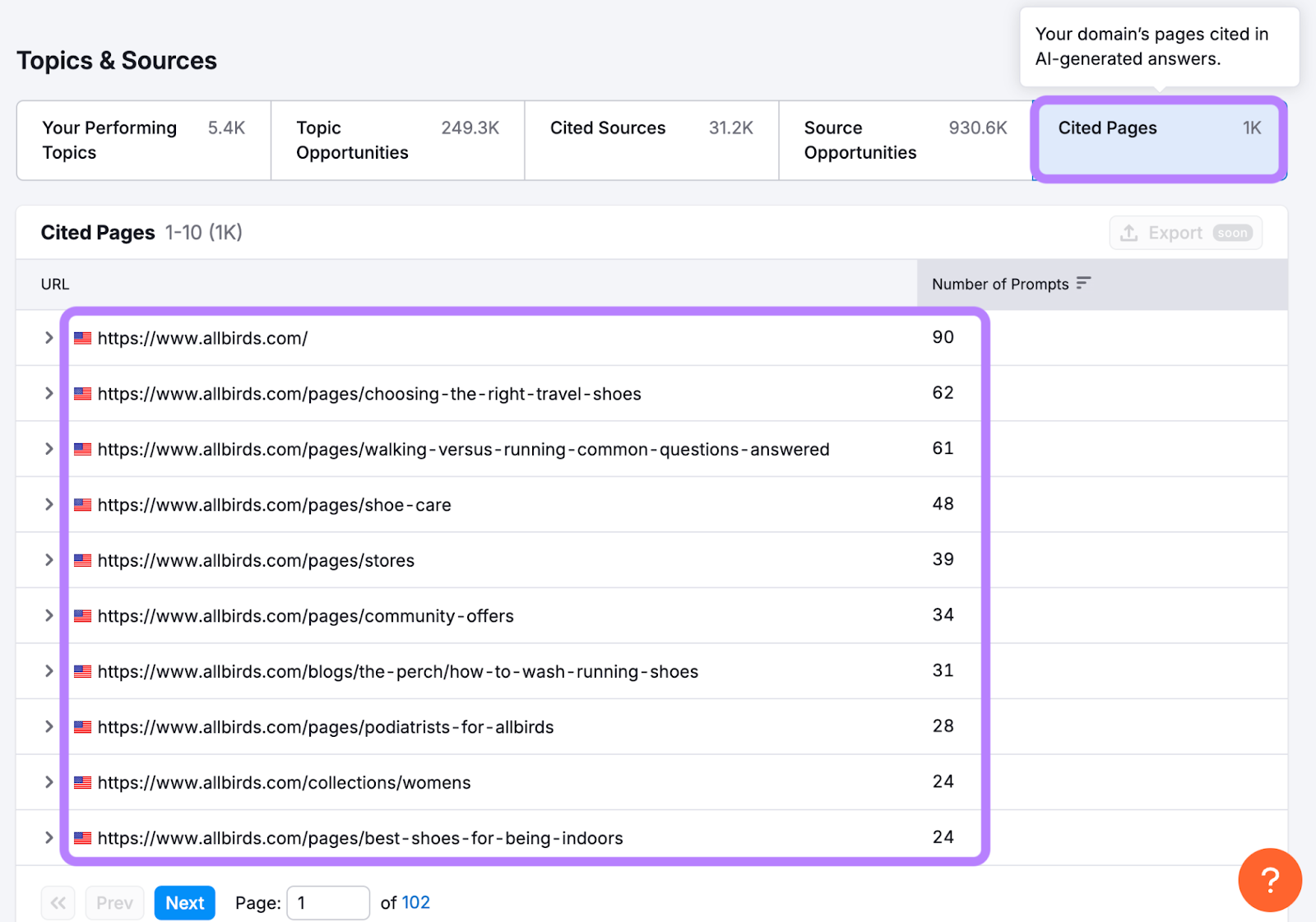Click the double-arrow first page icon
The height and width of the screenshot is (922, 1316).
(x=58, y=903)
